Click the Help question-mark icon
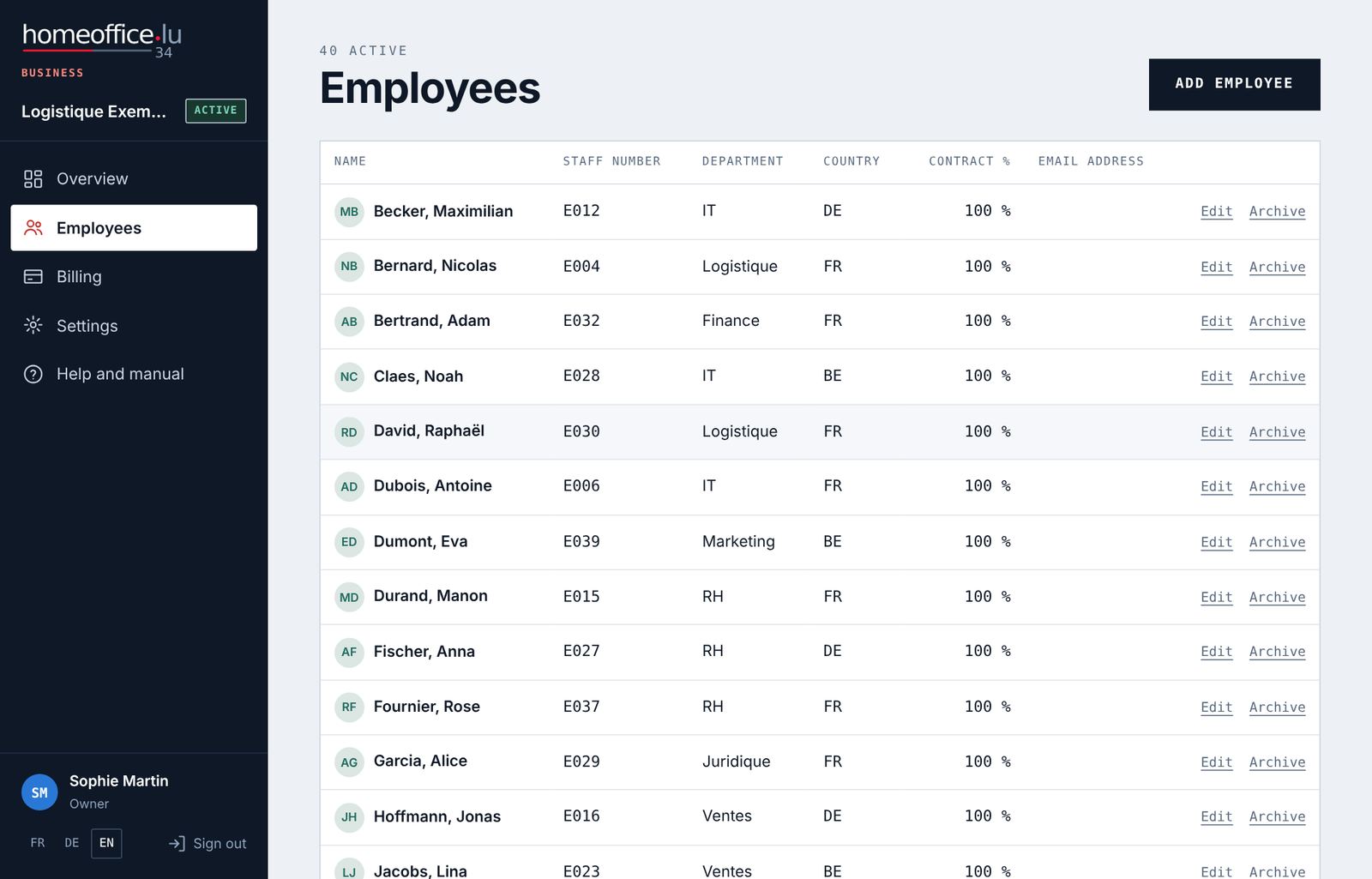Screen dimensions: 1372x879 click(x=33, y=374)
